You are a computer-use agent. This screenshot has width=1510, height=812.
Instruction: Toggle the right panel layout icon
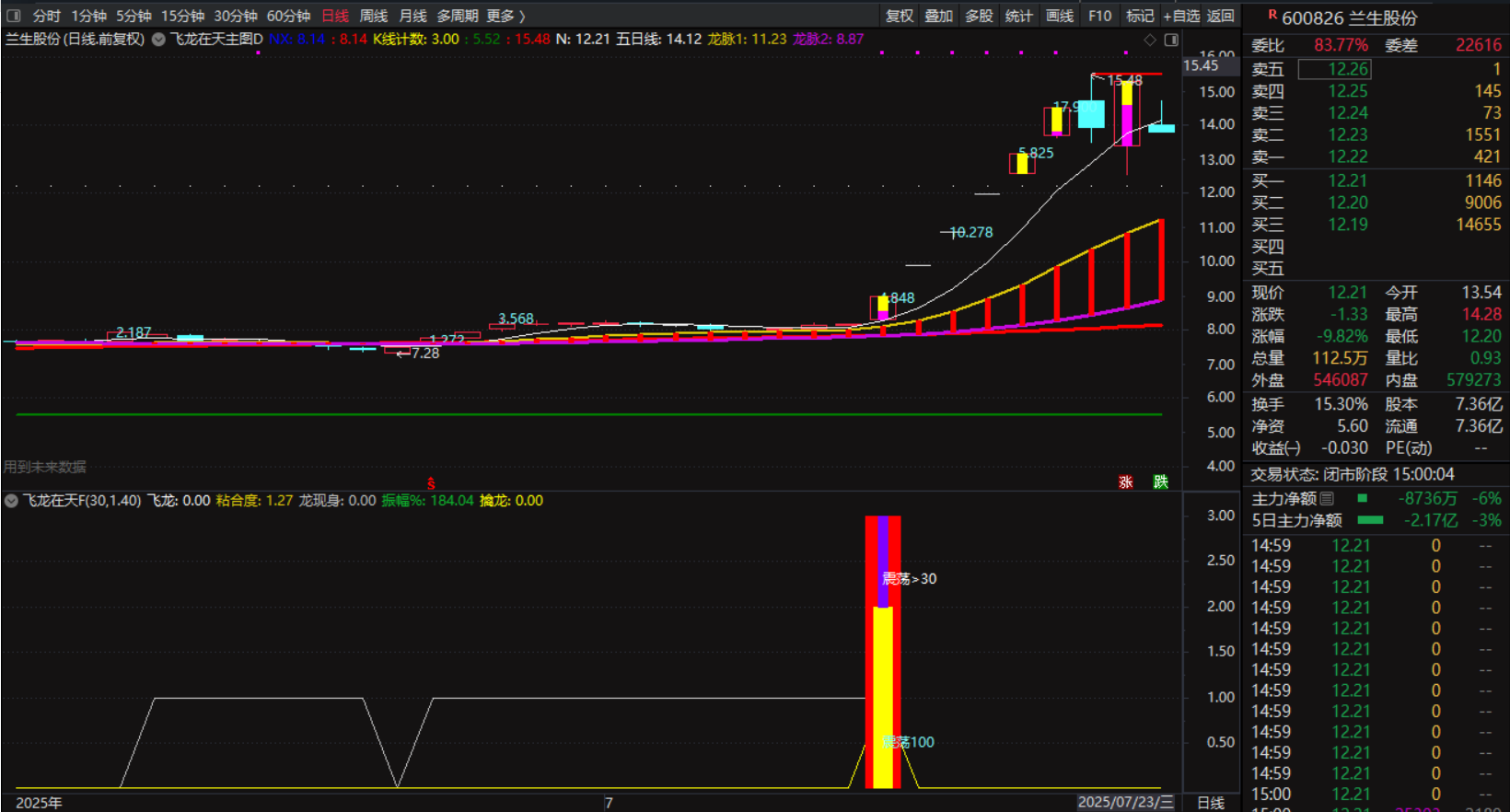pyautogui.click(x=1171, y=40)
